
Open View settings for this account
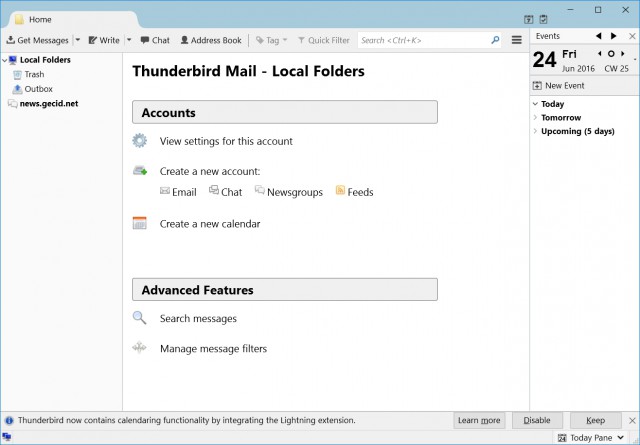coord(226,141)
